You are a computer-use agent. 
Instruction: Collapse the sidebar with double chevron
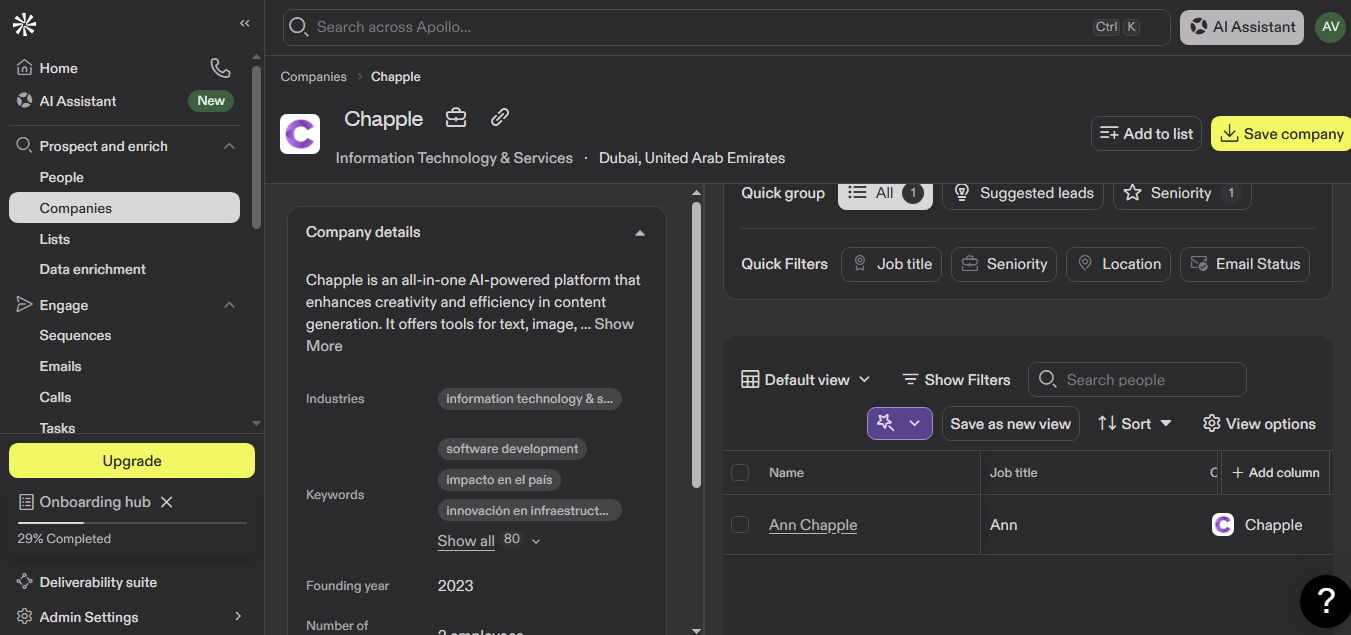click(x=245, y=23)
